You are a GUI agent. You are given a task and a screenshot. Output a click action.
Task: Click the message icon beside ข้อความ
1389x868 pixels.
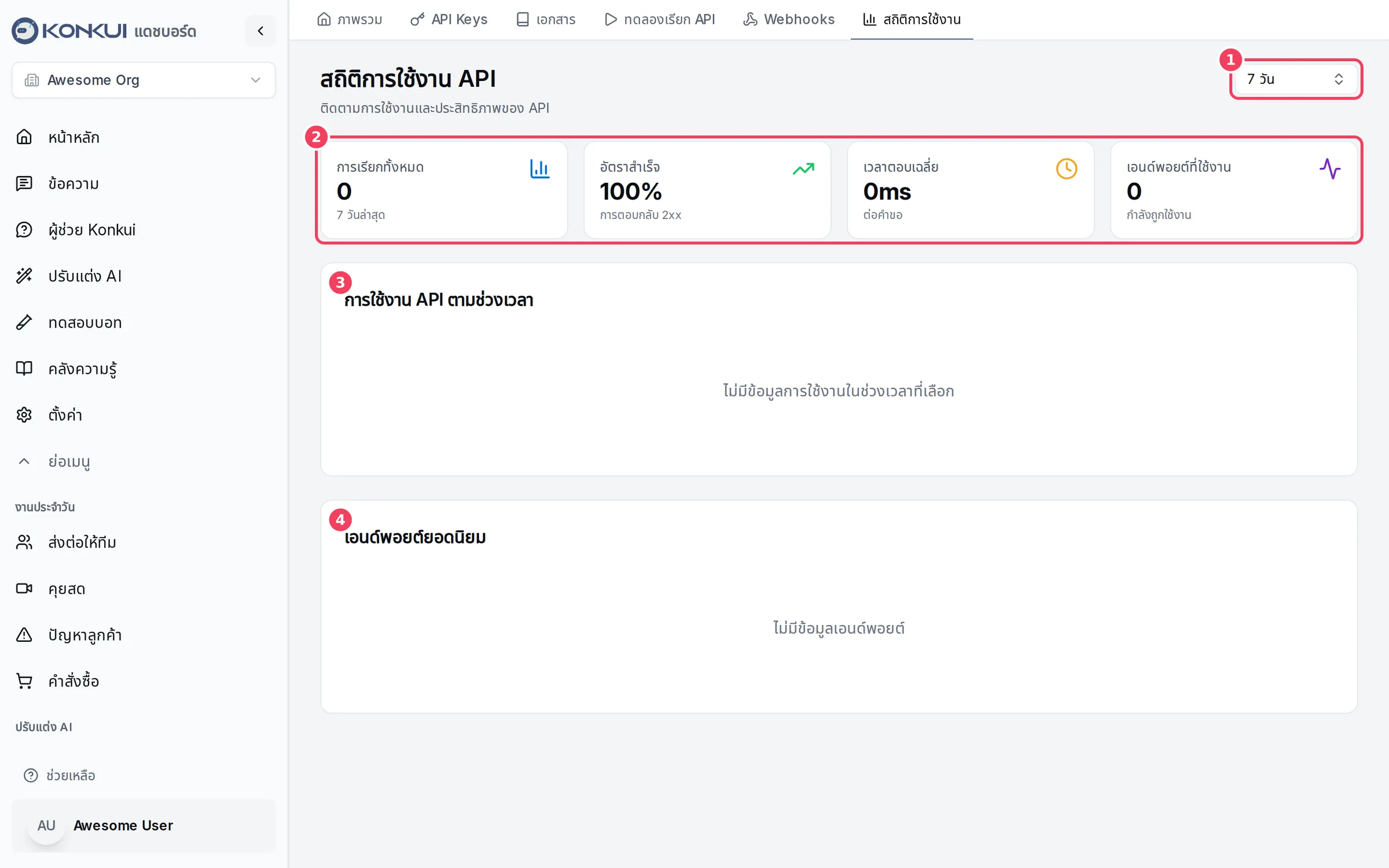click(24, 183)
